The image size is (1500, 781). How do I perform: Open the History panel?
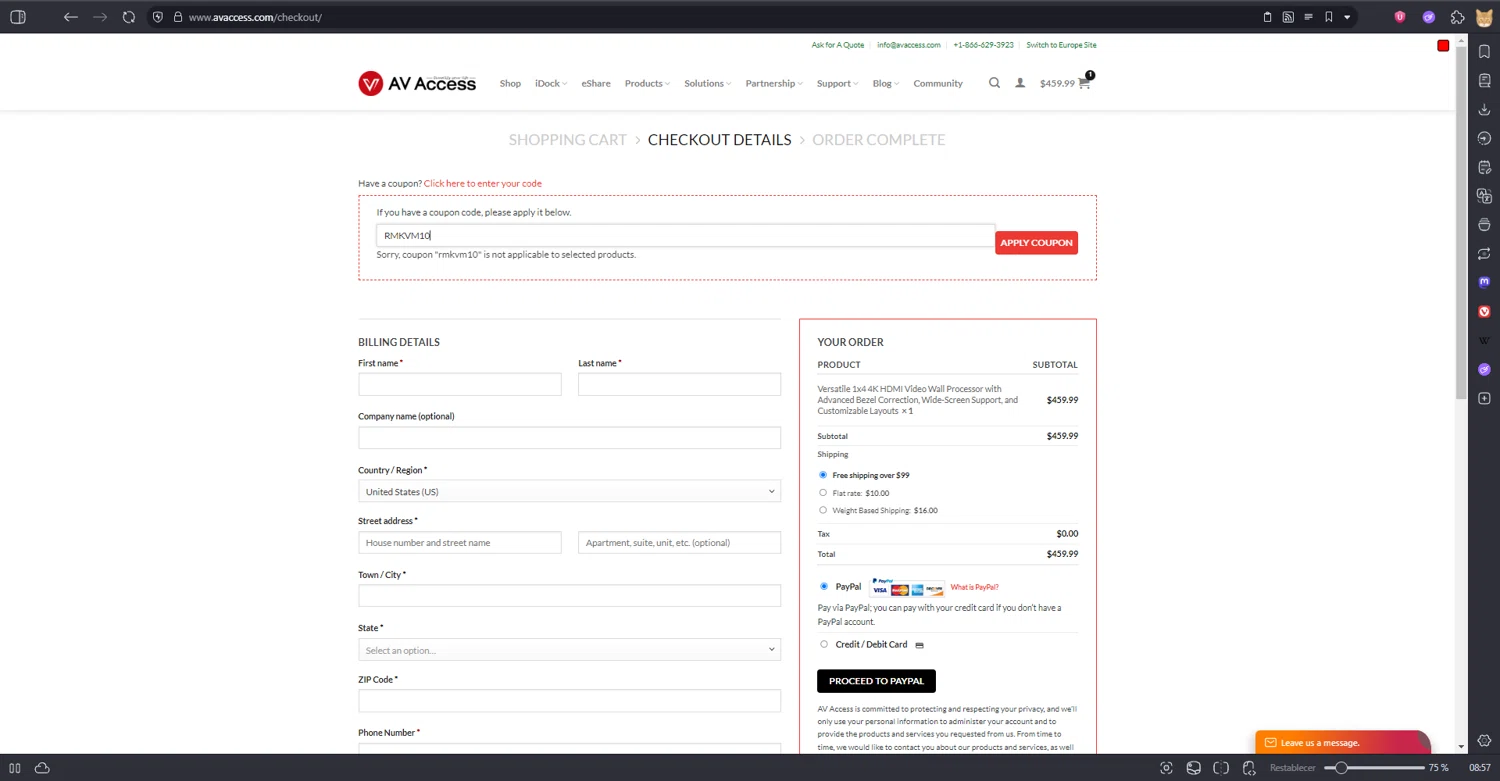1484,138
